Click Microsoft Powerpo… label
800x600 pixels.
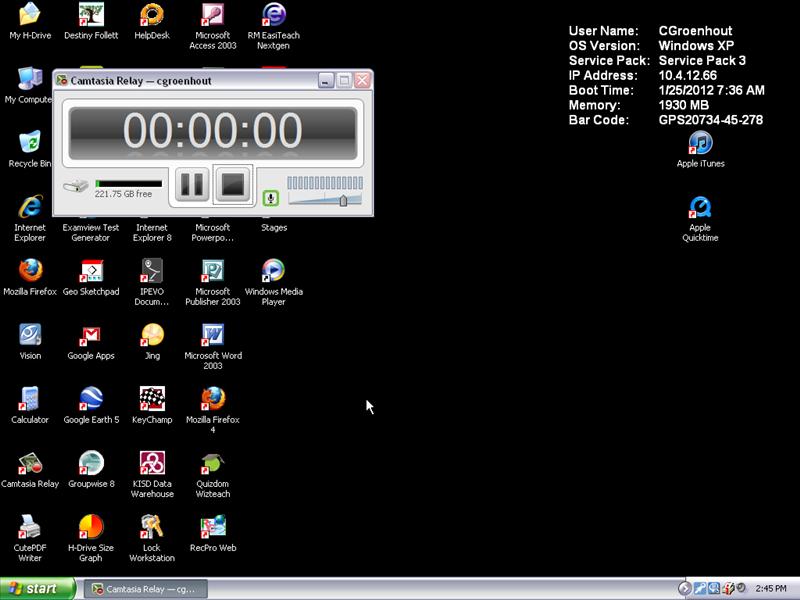213,233
